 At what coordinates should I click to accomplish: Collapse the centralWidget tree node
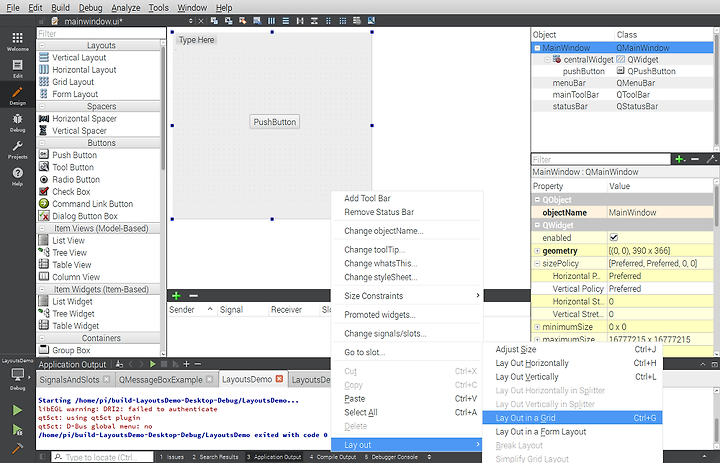547,60
